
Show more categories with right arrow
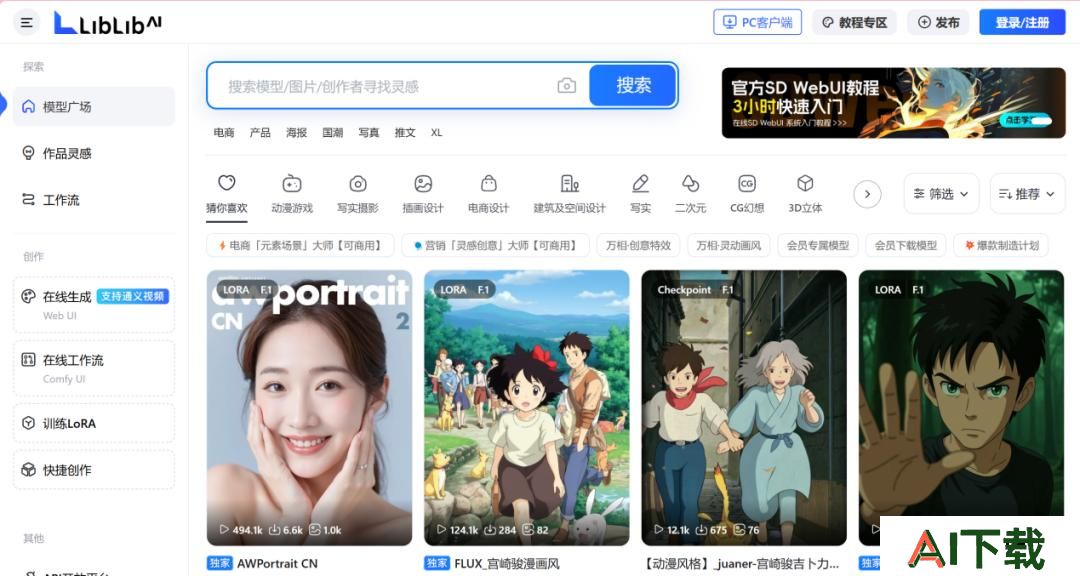tap(867, 194)
